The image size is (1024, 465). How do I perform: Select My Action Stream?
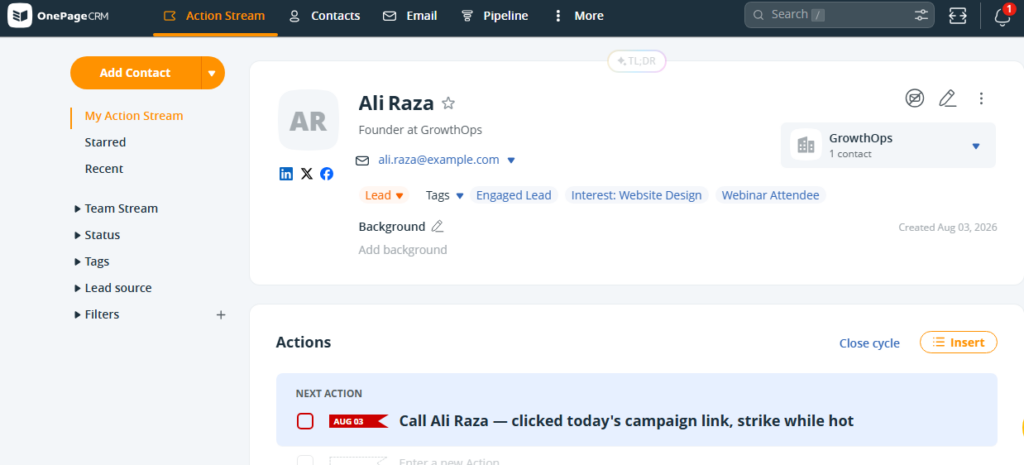[134, 116]
